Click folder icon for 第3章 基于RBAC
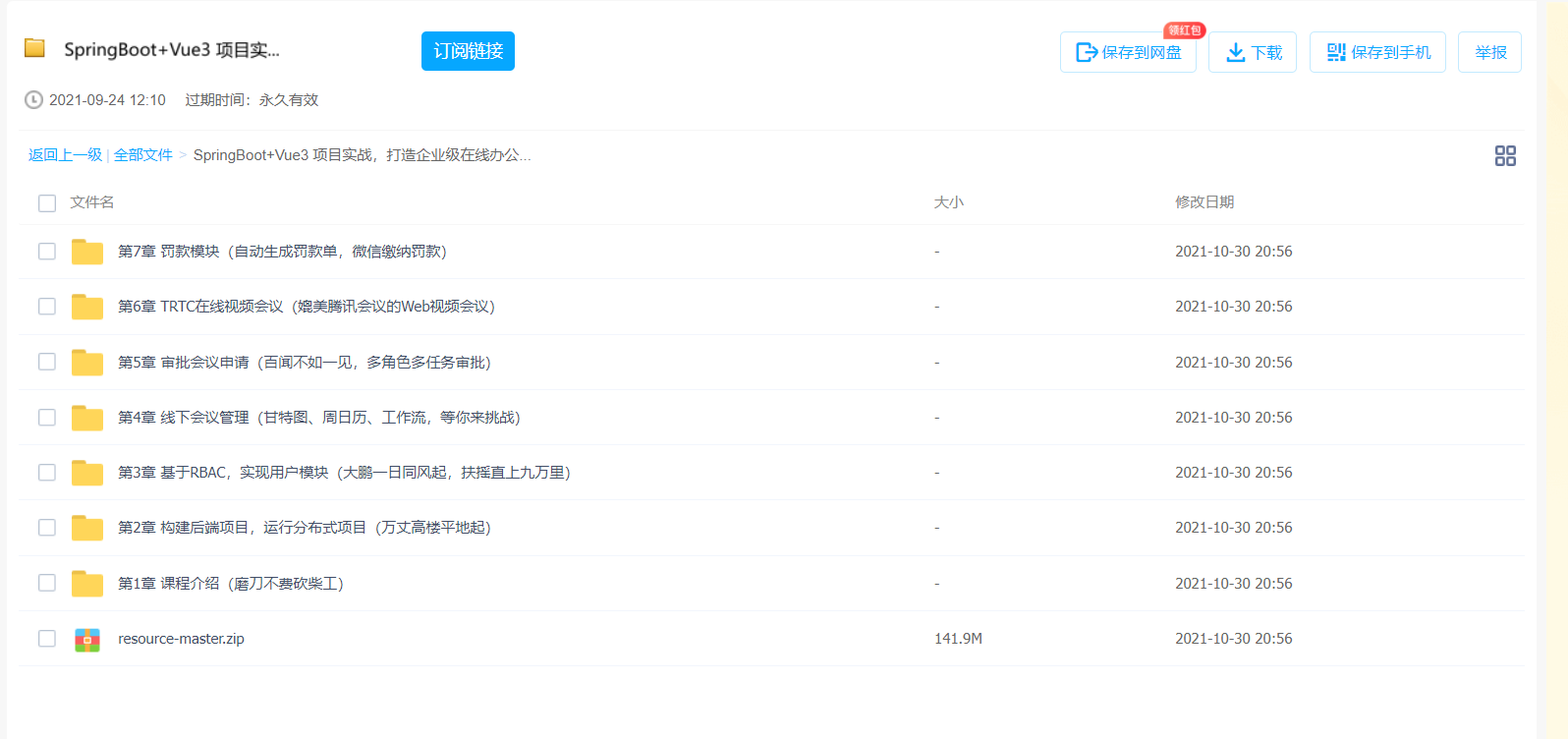 point(87,473)
